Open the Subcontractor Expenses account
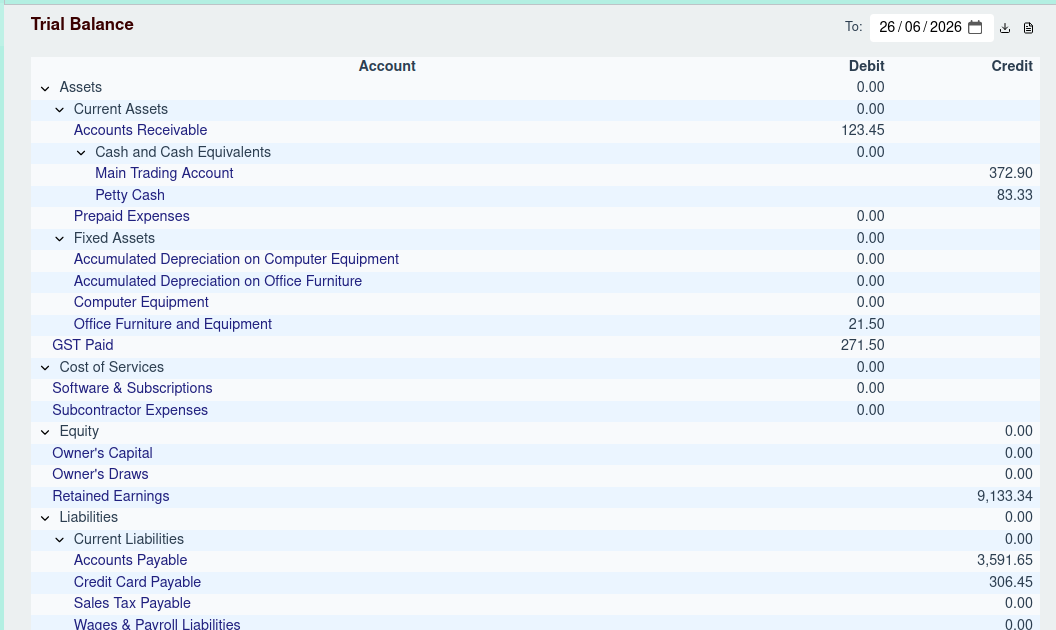The height and width of the screenshot is (630, 1056). (130, 410)
